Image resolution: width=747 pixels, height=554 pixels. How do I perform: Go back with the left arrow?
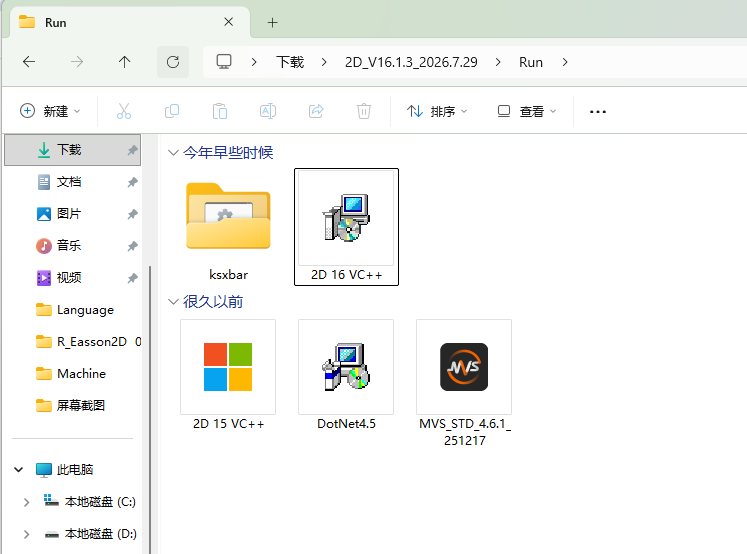(29, 62)
